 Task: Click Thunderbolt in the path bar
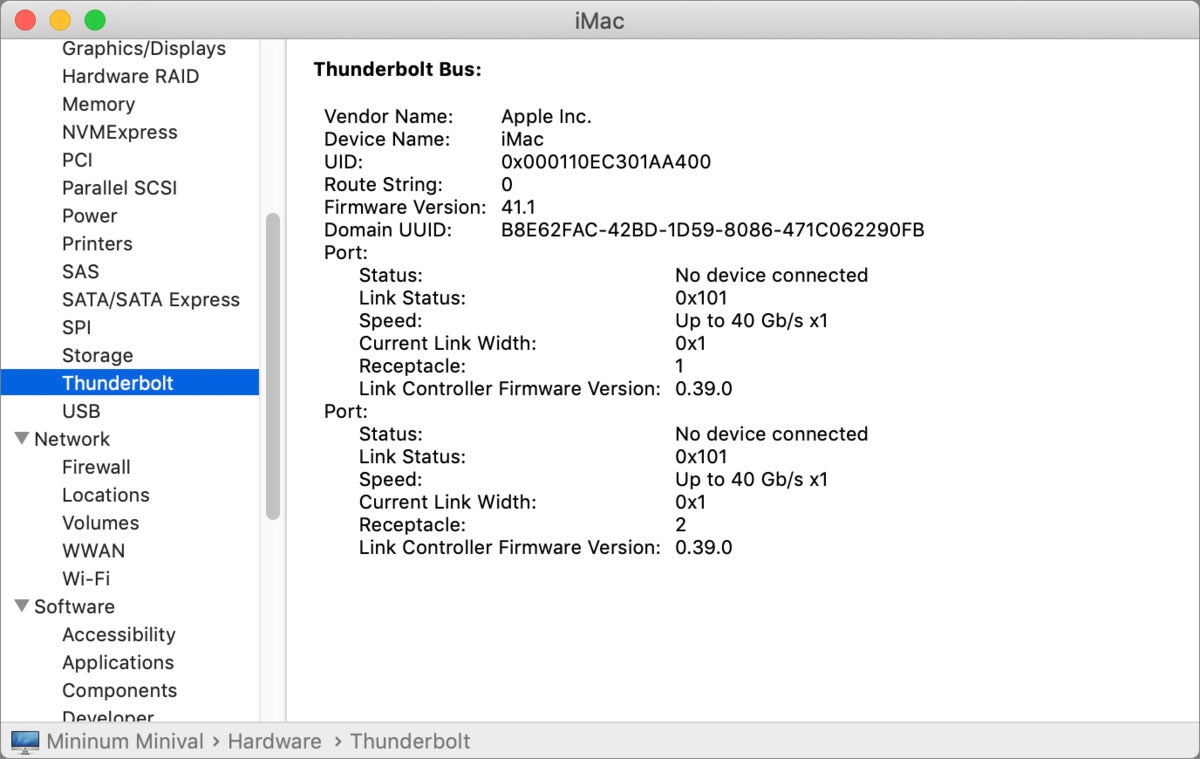tap(410, 742)
